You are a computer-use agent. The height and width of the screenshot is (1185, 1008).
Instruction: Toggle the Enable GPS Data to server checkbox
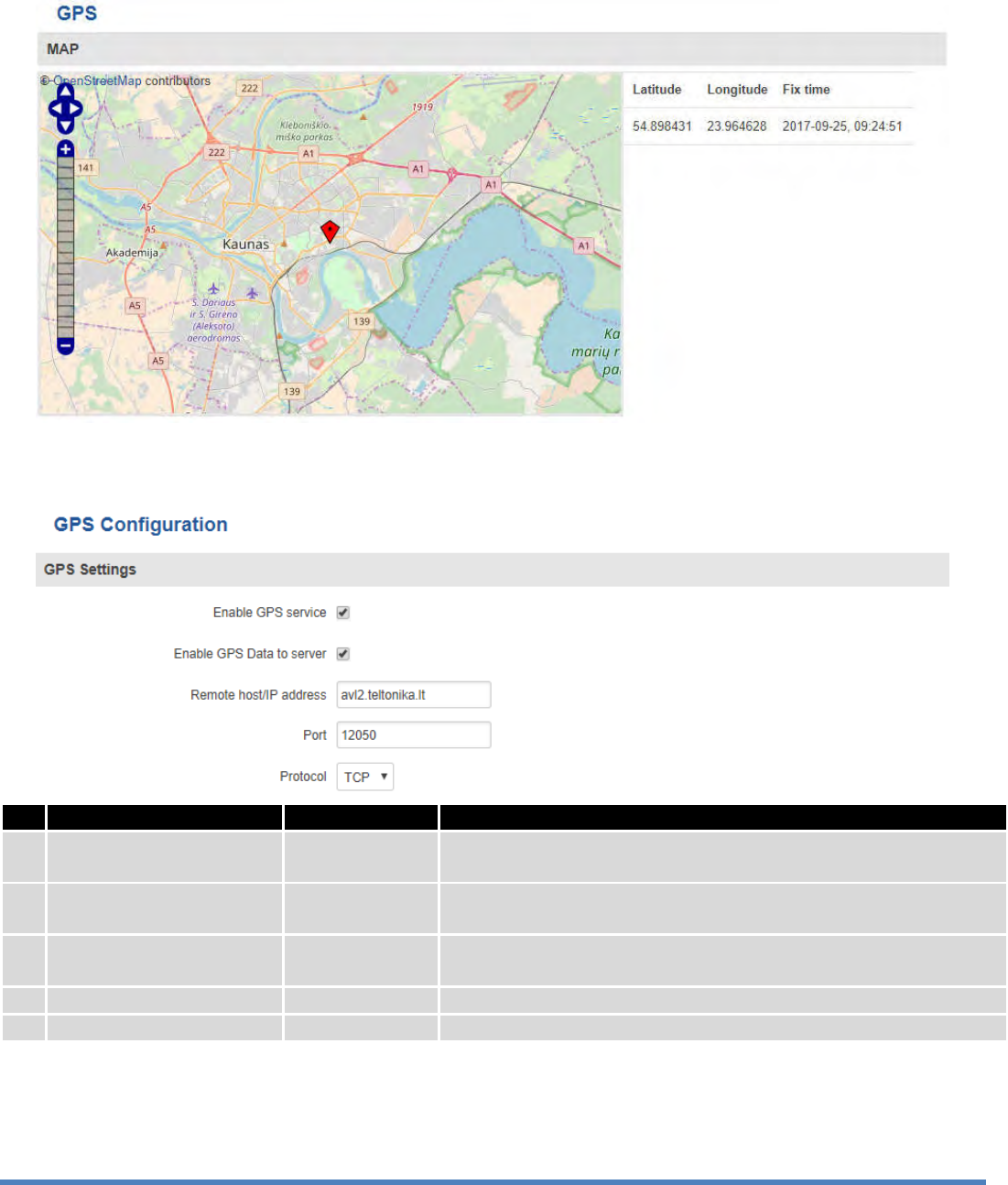343,654
